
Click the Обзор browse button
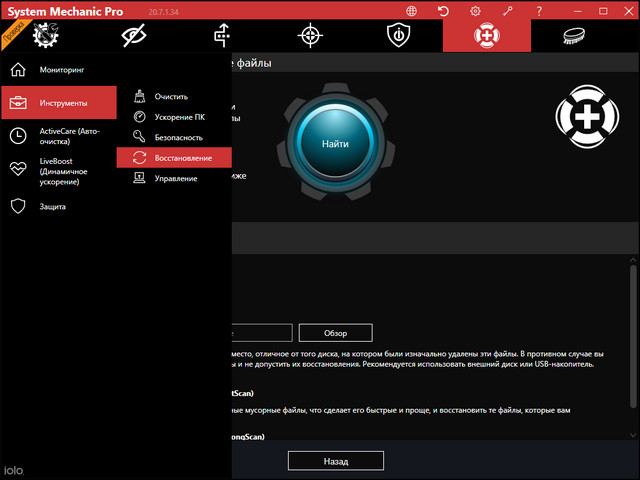335,332
